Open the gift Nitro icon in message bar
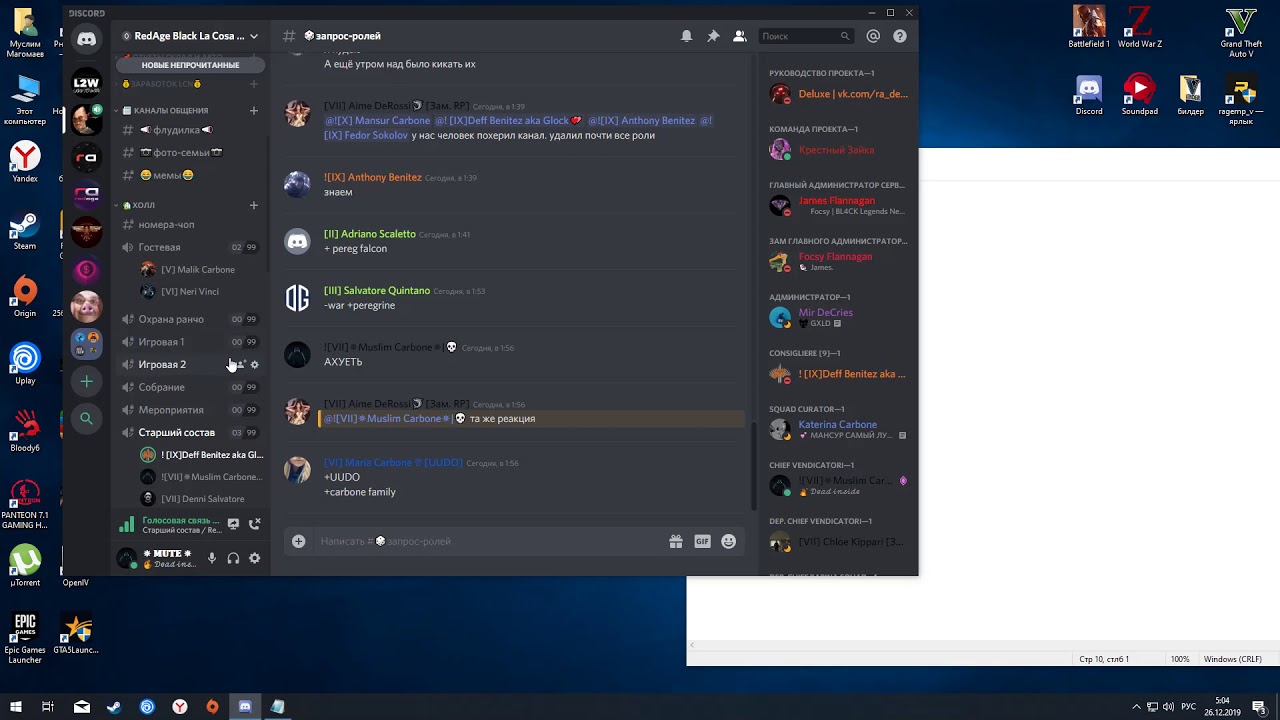 676,541
